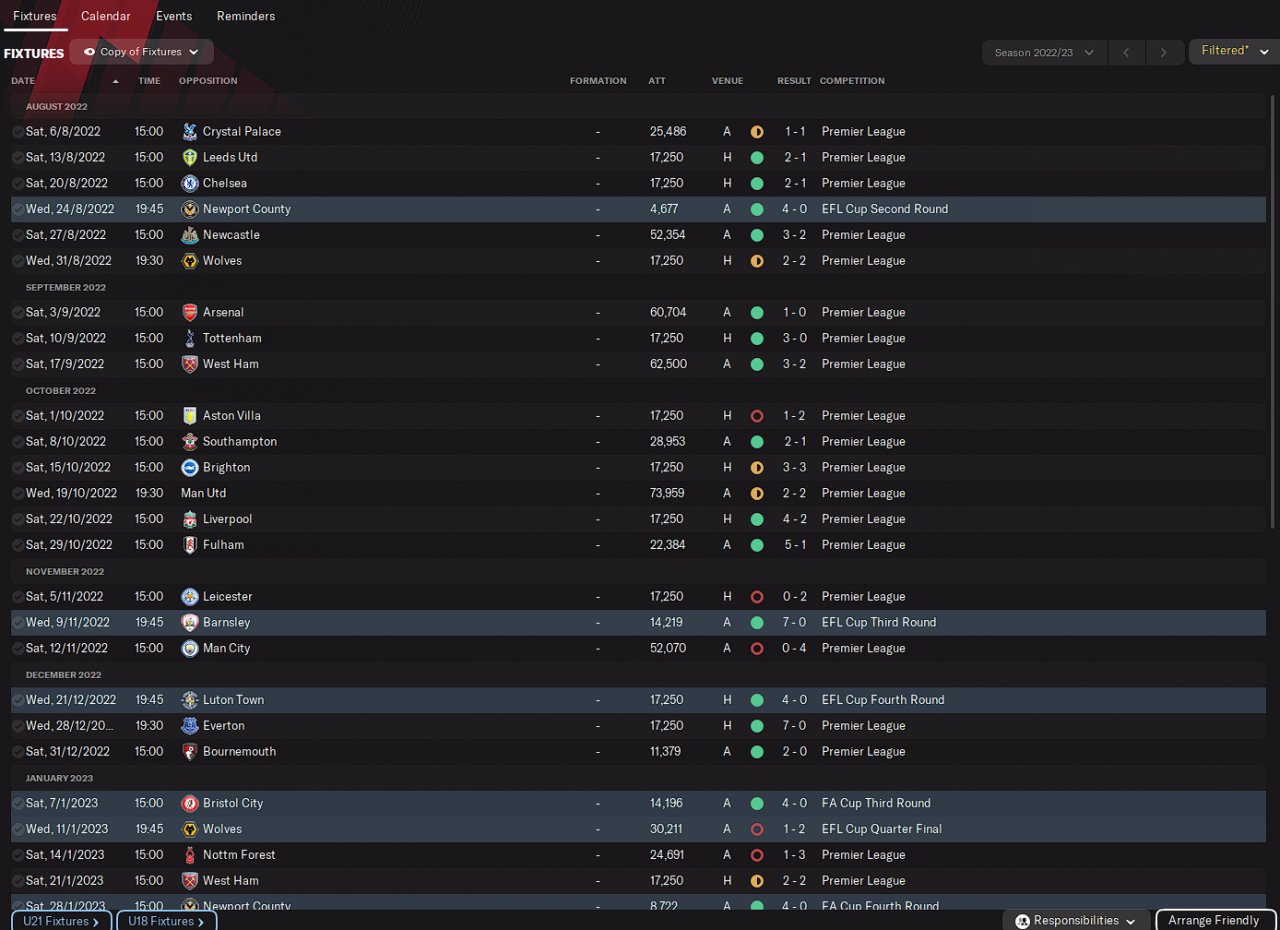Click the EFL Cup Quarter Final competition text
Viewport: 1280px width, 930px height.
[882, 829]
